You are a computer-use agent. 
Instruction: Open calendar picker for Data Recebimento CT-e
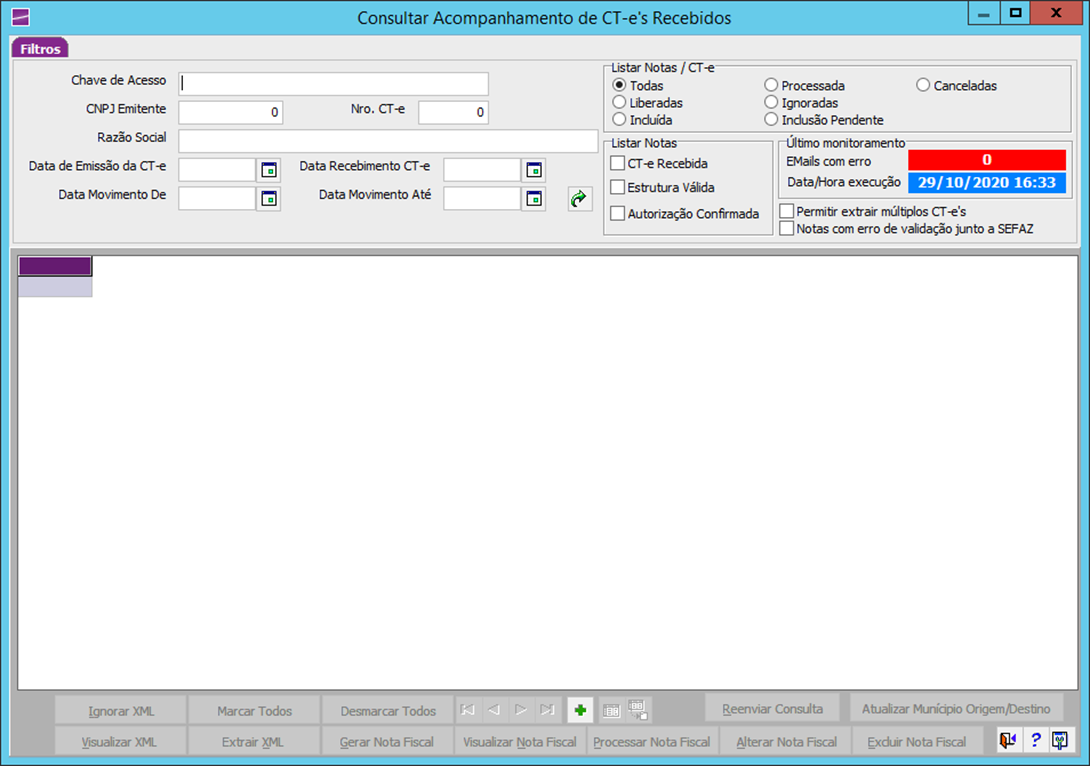[x=534, y=170]
